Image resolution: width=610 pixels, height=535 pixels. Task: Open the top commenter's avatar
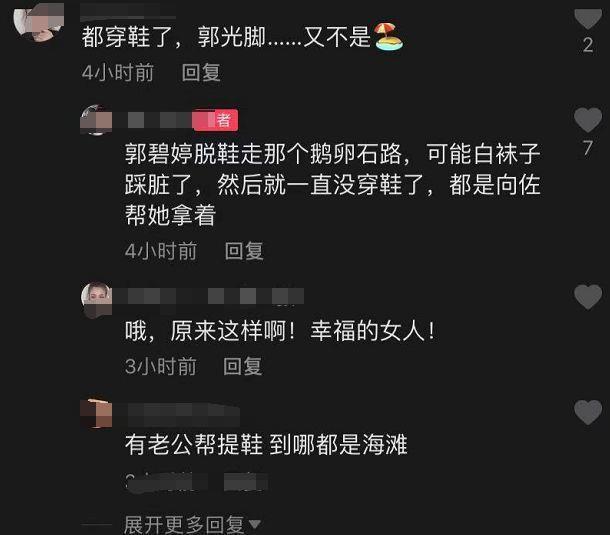39,21
